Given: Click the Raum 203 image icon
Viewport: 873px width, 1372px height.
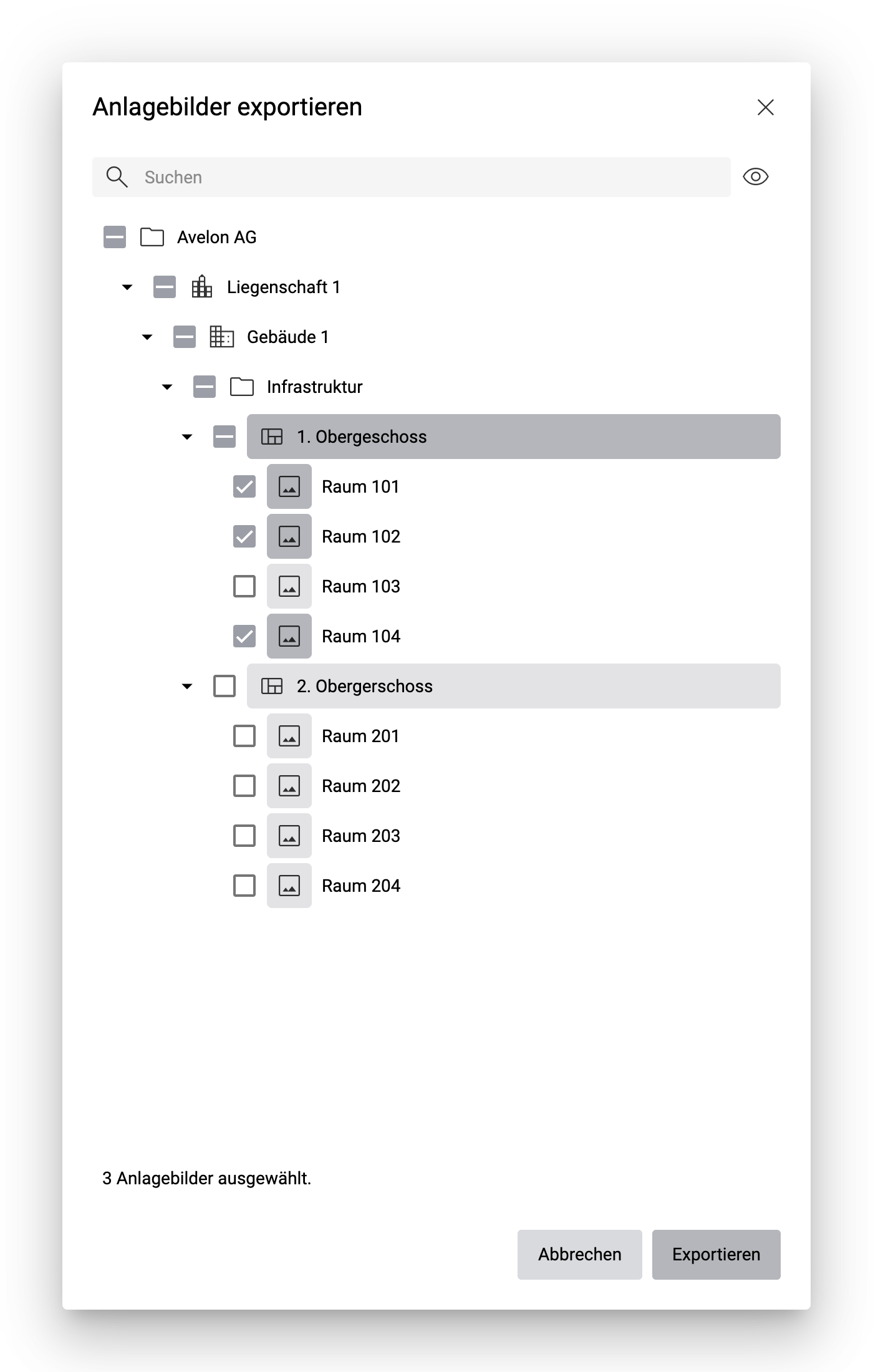Looking at the screenshot, I should coord(289,836).
